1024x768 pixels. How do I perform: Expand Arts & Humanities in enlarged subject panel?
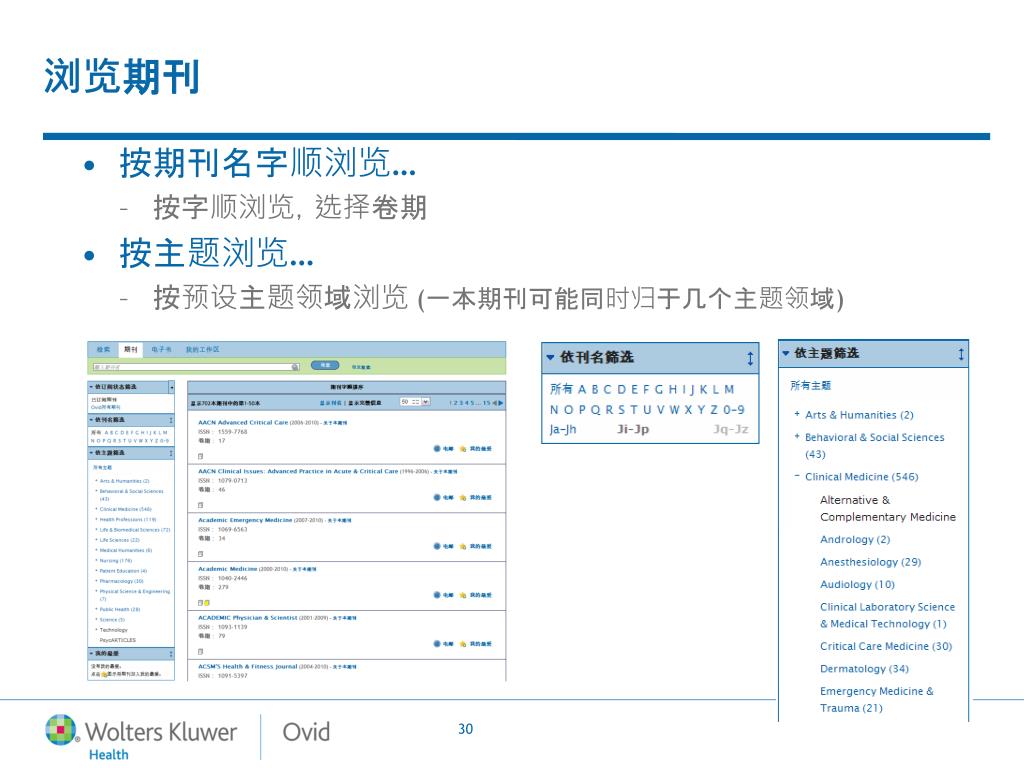point(797,414)
